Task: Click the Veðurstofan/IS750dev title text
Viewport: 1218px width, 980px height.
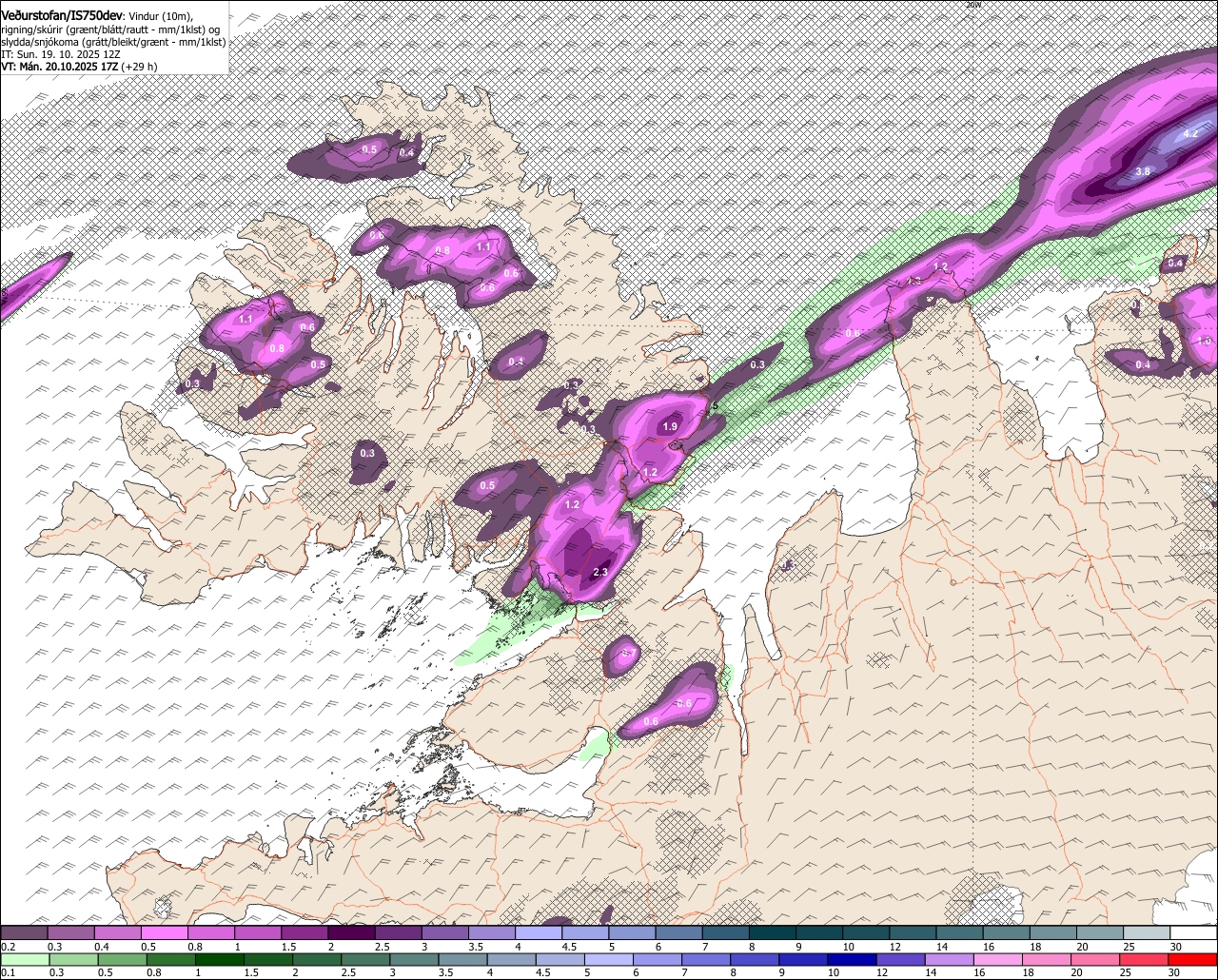Action: pos(61,15)
